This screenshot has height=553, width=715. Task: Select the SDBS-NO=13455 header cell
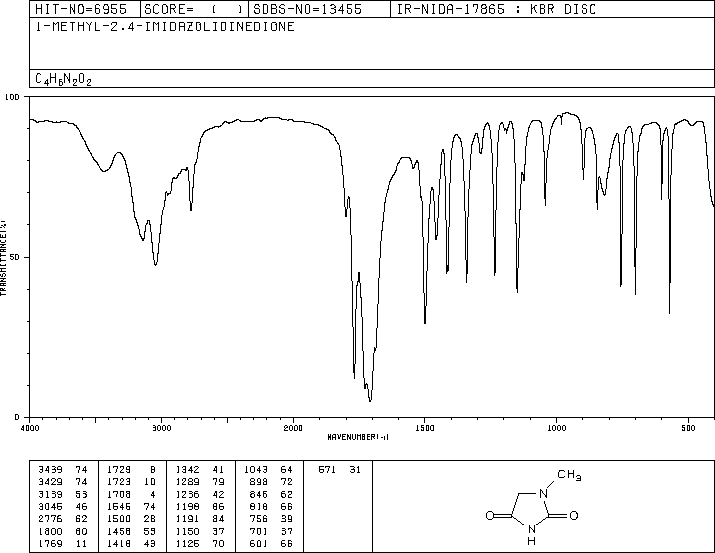pos(307,9)
